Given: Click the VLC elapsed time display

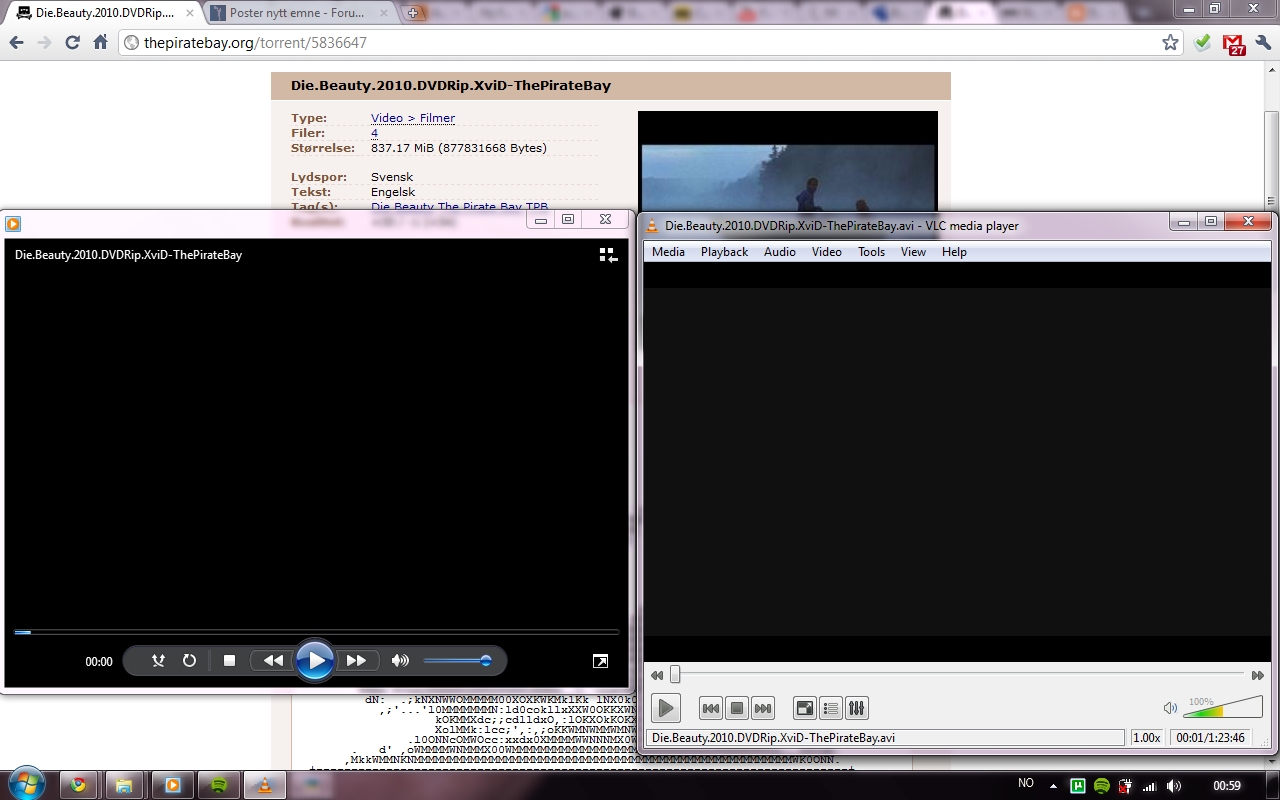Looking at the screenshot, I should [x=1211, y=738].
